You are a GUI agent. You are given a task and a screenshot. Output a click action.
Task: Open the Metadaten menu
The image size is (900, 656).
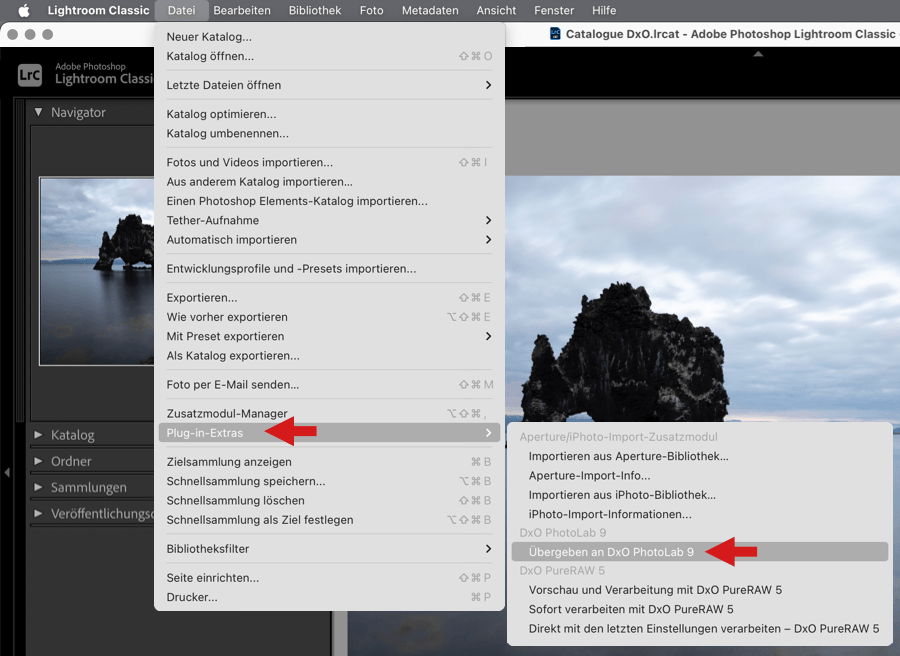[430, 10]
